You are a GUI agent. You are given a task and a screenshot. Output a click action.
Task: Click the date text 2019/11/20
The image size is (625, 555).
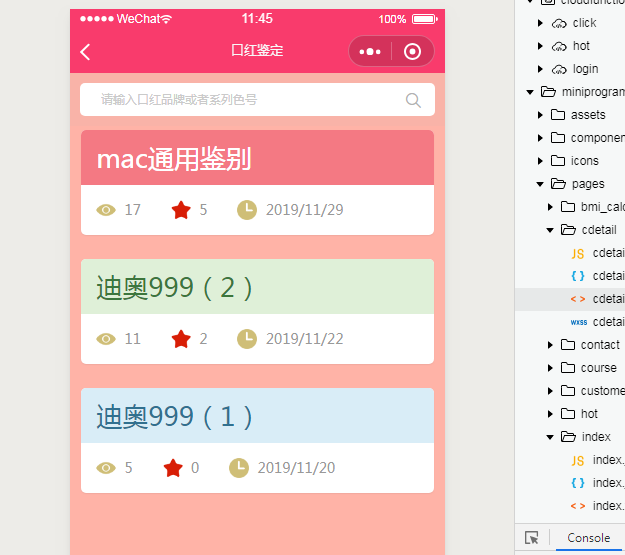coord(296,468)
